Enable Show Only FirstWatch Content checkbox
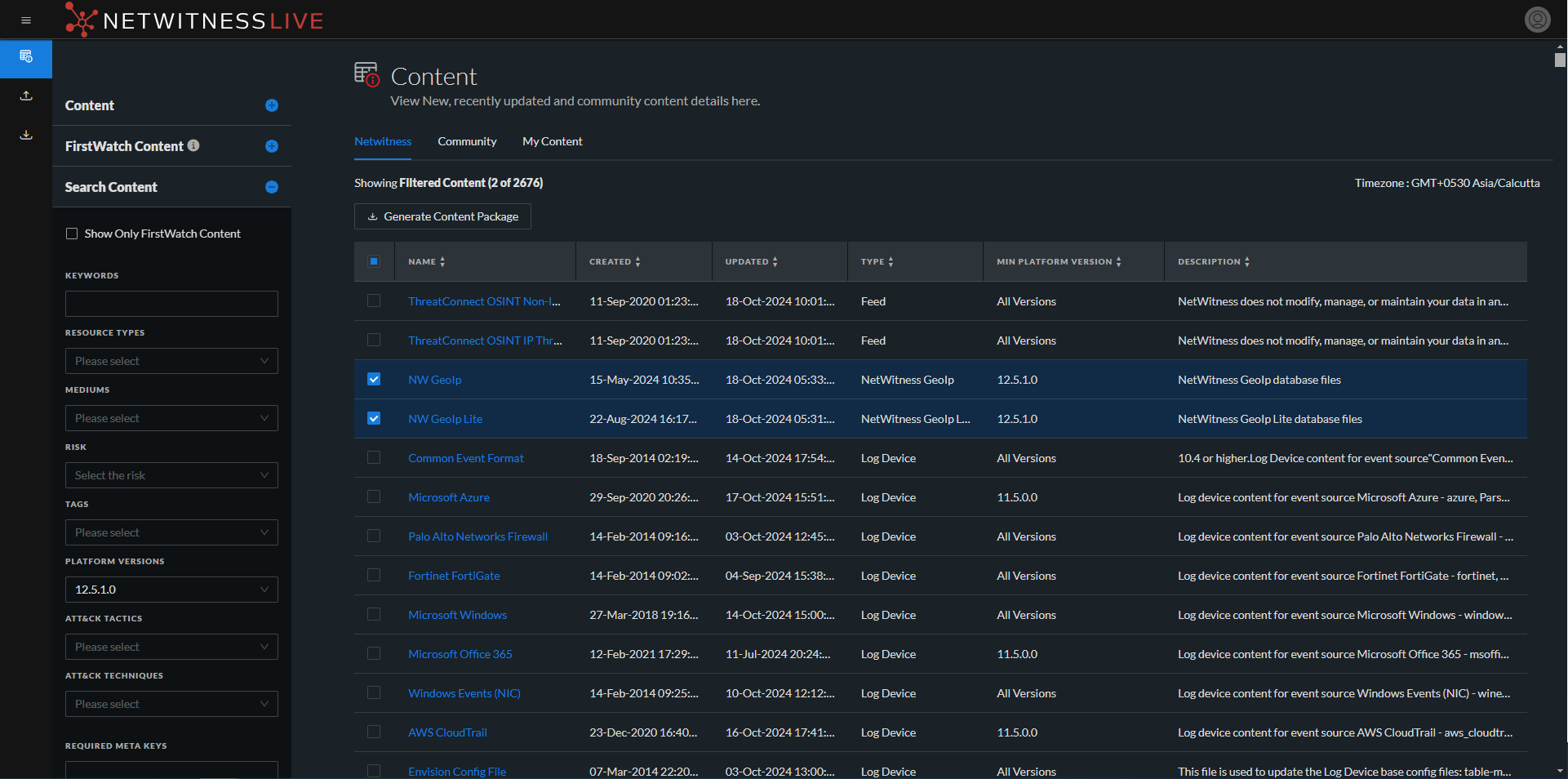Screen dimensions: 1568x779 [x=72, y=234]
